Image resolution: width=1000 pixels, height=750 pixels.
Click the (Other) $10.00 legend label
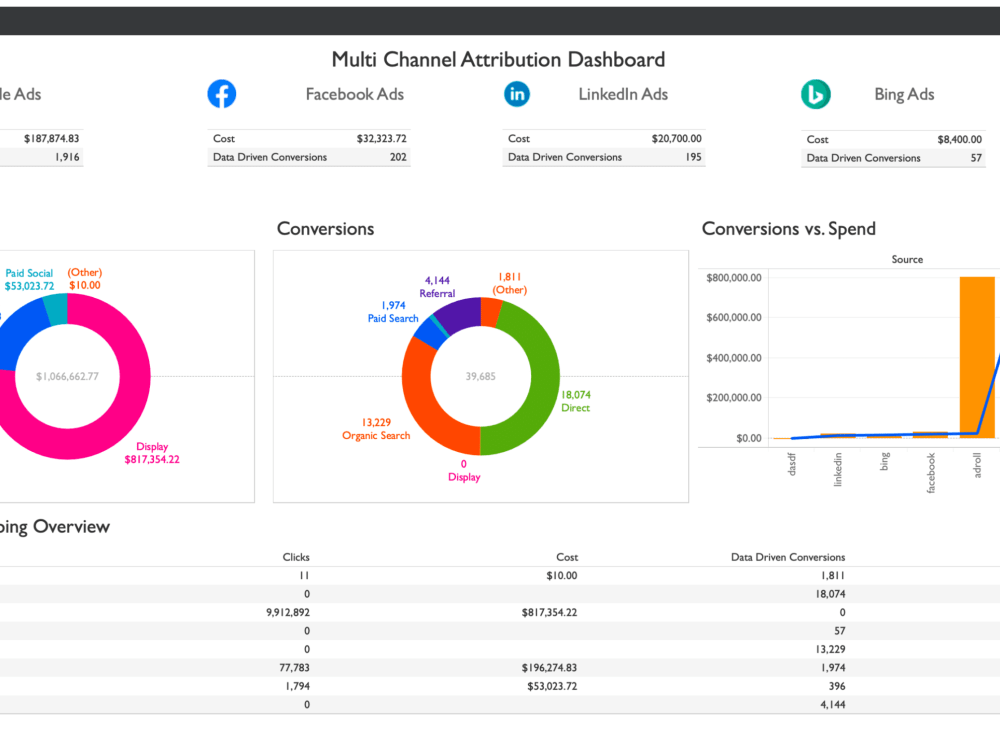click(x=83, y=278)
